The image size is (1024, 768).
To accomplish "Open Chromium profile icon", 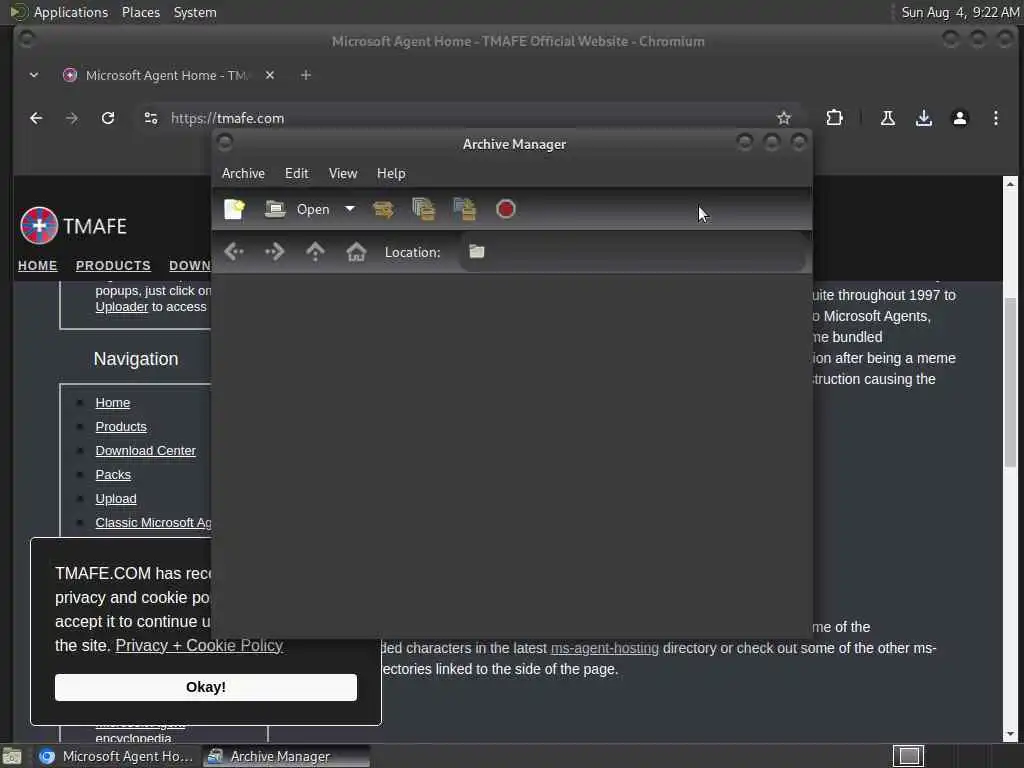I will 959,118.
